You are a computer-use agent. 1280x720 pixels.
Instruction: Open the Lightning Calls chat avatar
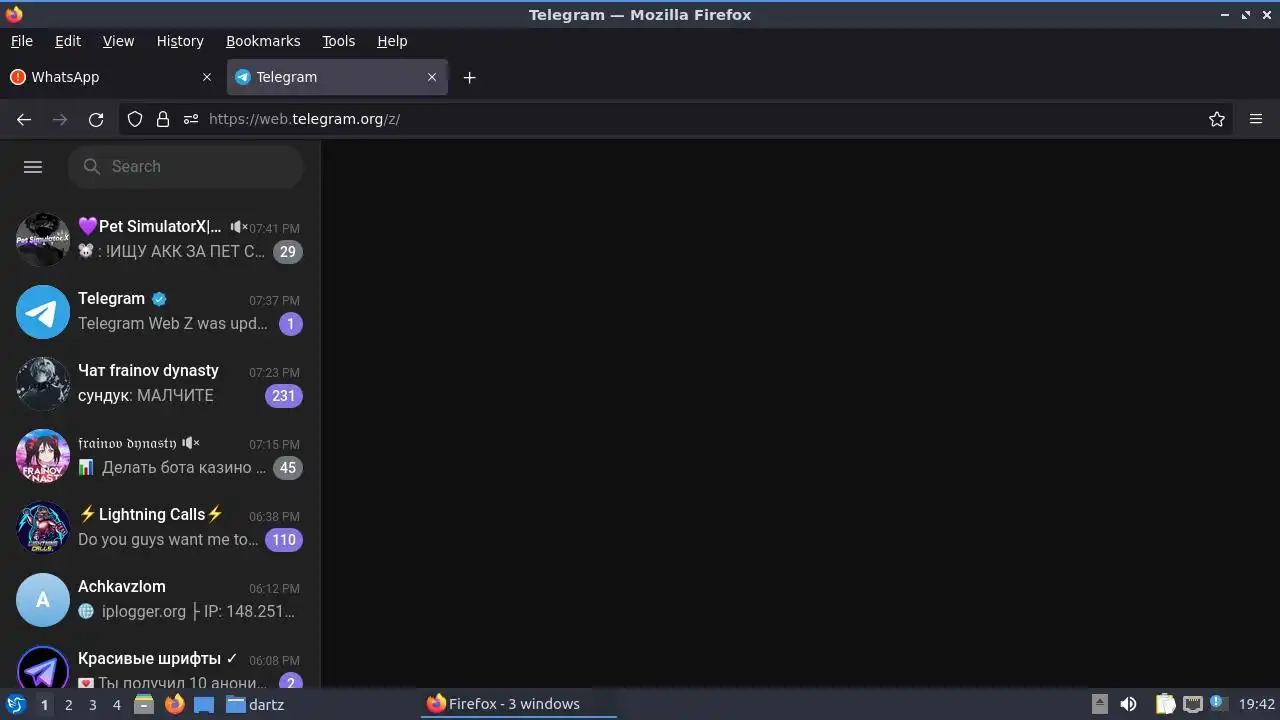43,527
